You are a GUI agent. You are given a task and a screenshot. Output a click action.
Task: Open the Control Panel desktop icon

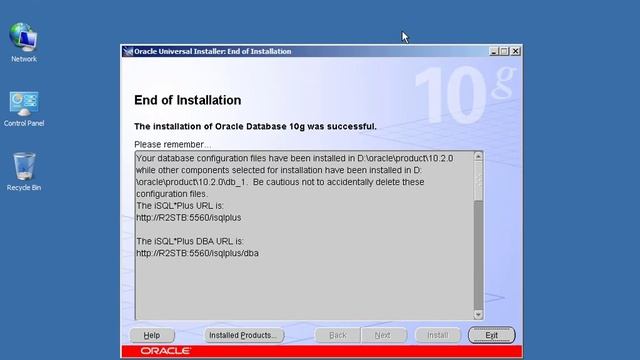point(24,109)
